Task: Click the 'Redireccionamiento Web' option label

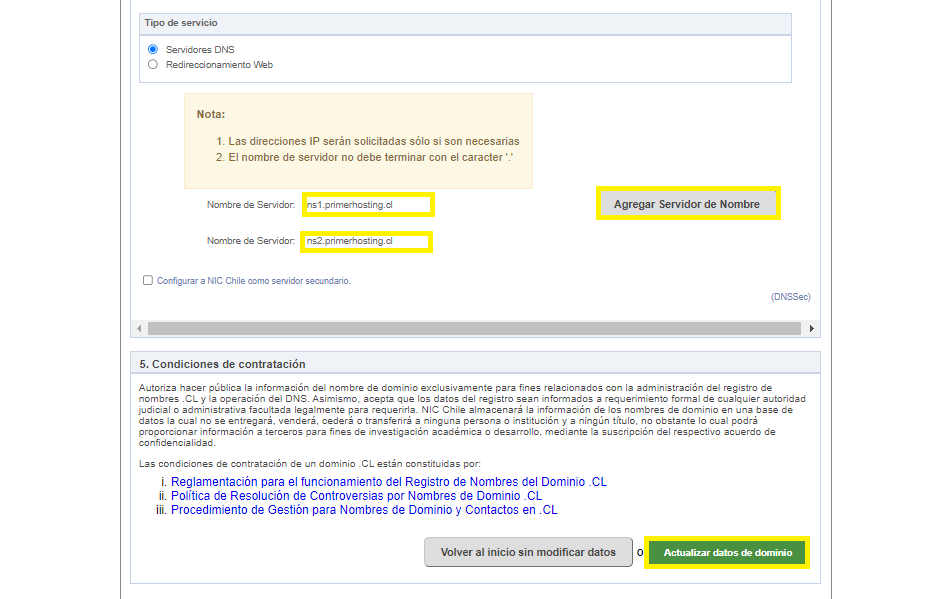Action: click(x=219, y=65)
